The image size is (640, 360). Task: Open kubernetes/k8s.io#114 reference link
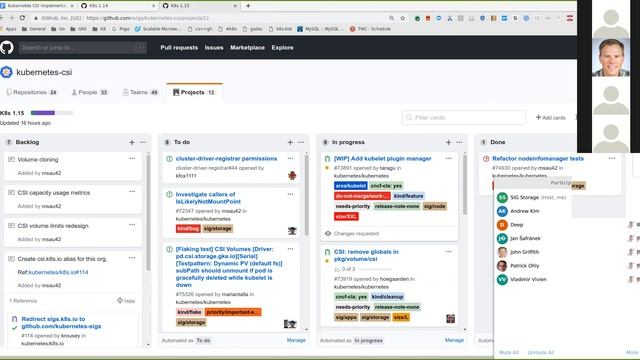(58, 272)
